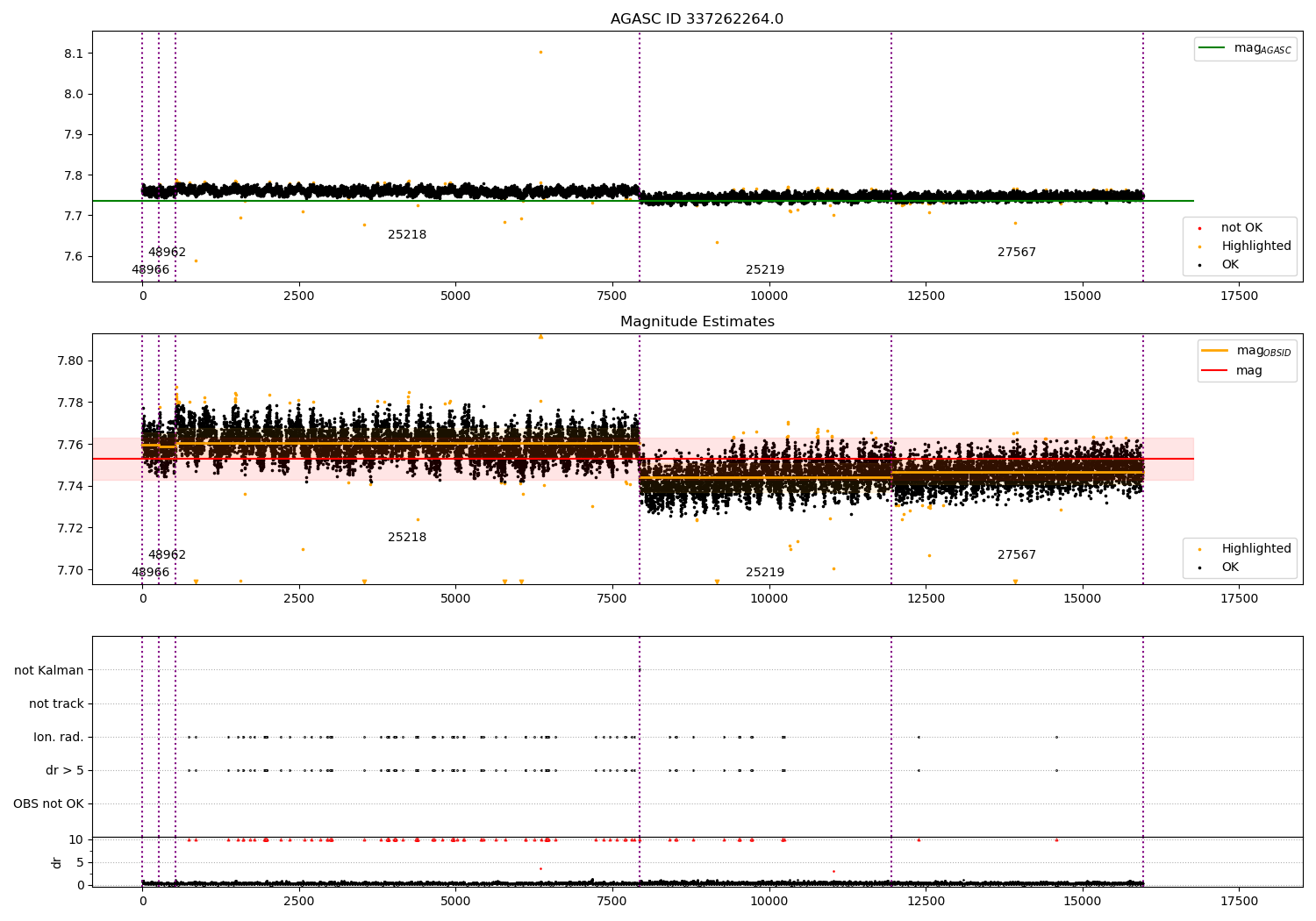
Task: Click obsid label 48966 in middle plot
Action: 150,573
